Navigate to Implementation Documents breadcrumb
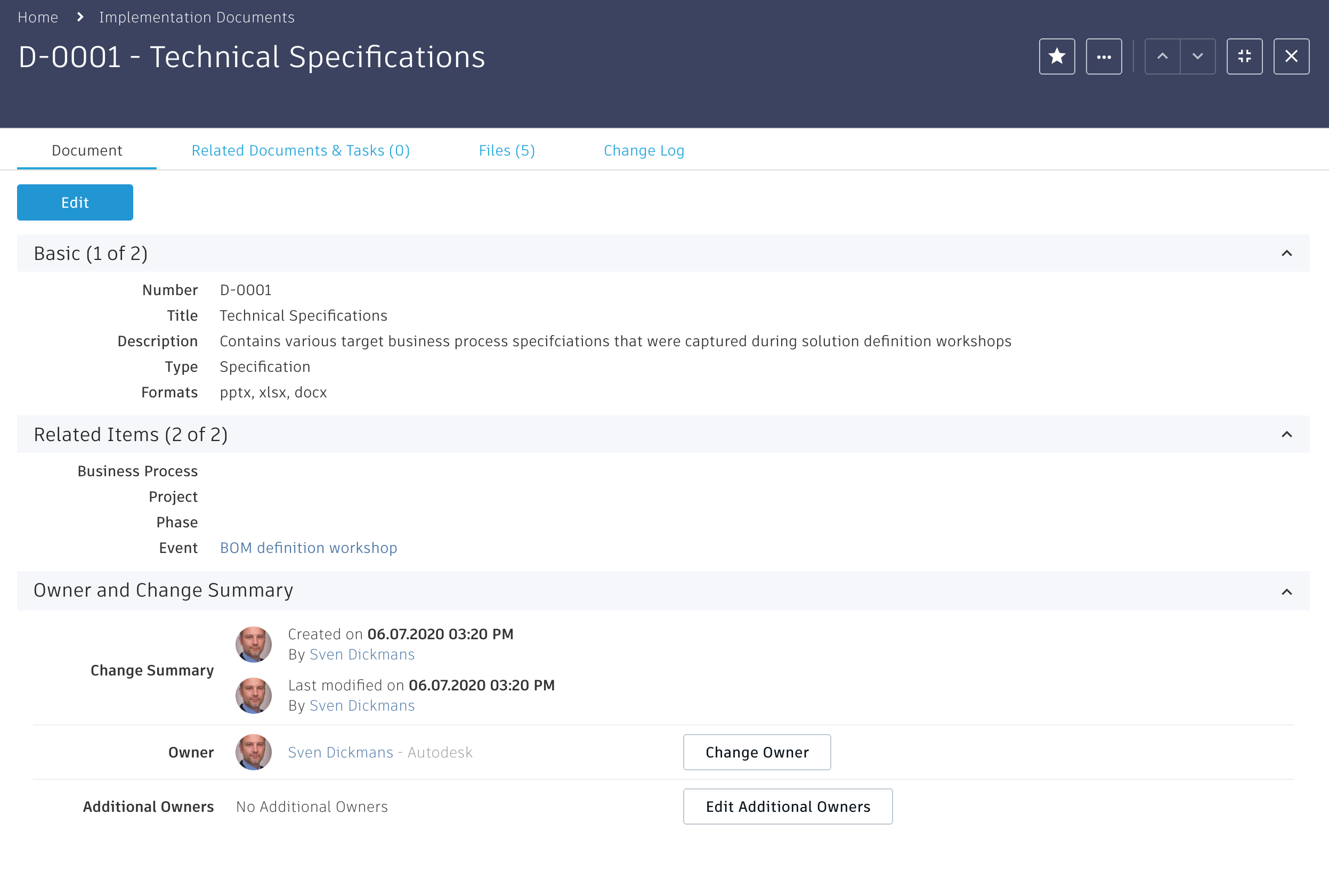 pyautogui.click(x=197, y=17)
